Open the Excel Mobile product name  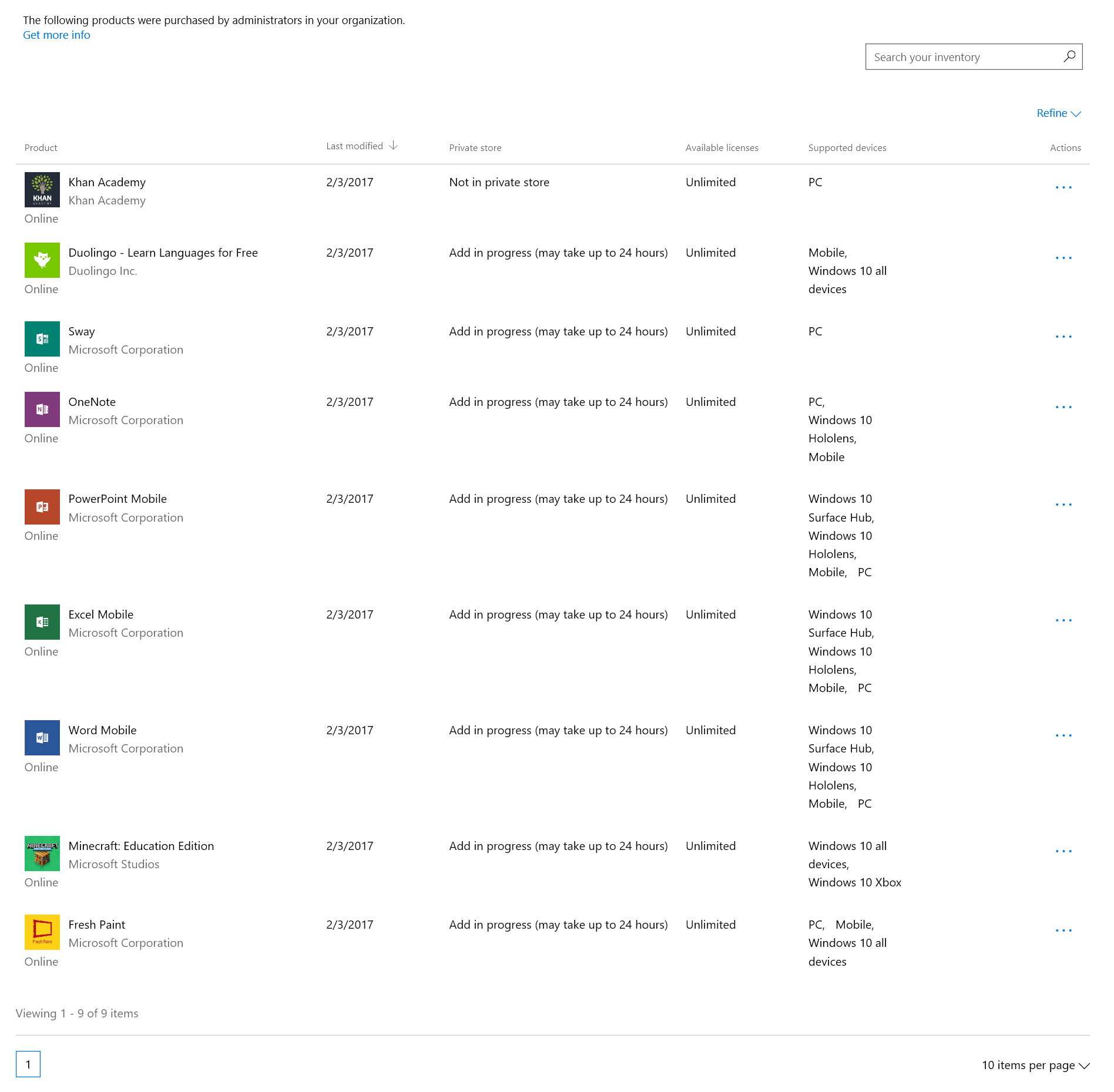[101, 614]
